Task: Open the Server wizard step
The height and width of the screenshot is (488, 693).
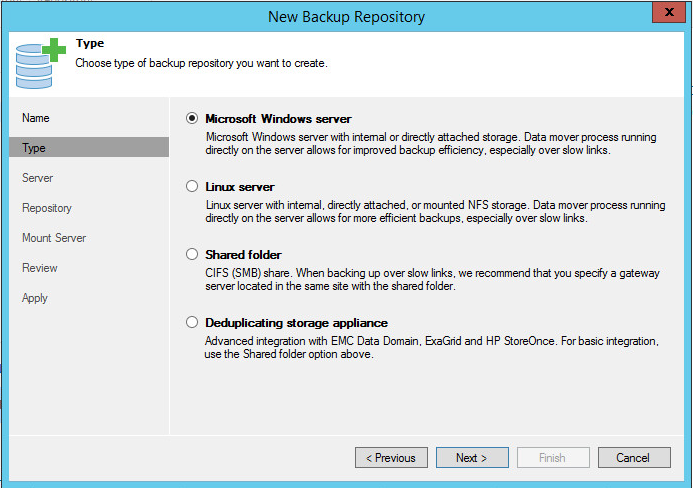Action: pyautogui.click(x=38, y=178)
